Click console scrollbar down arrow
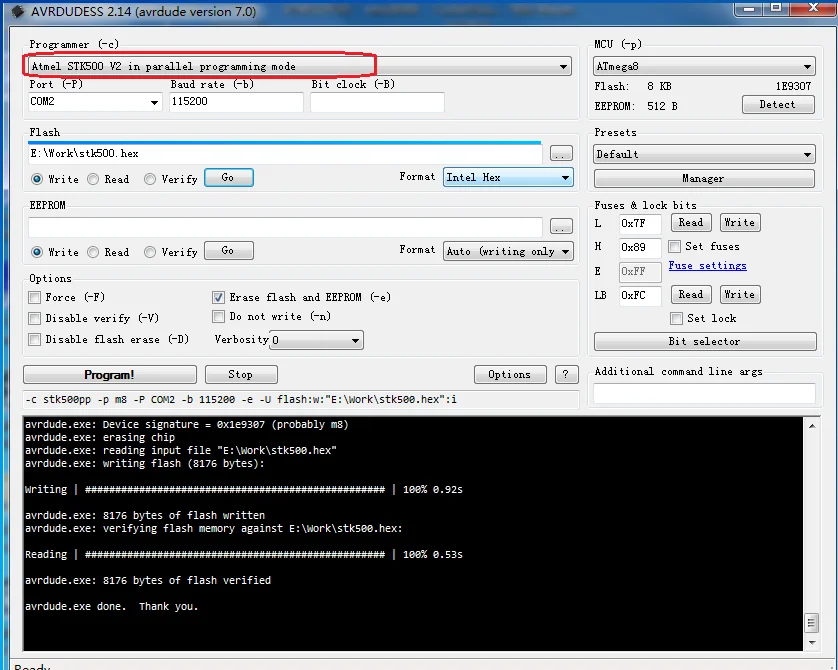 point(812,643)
